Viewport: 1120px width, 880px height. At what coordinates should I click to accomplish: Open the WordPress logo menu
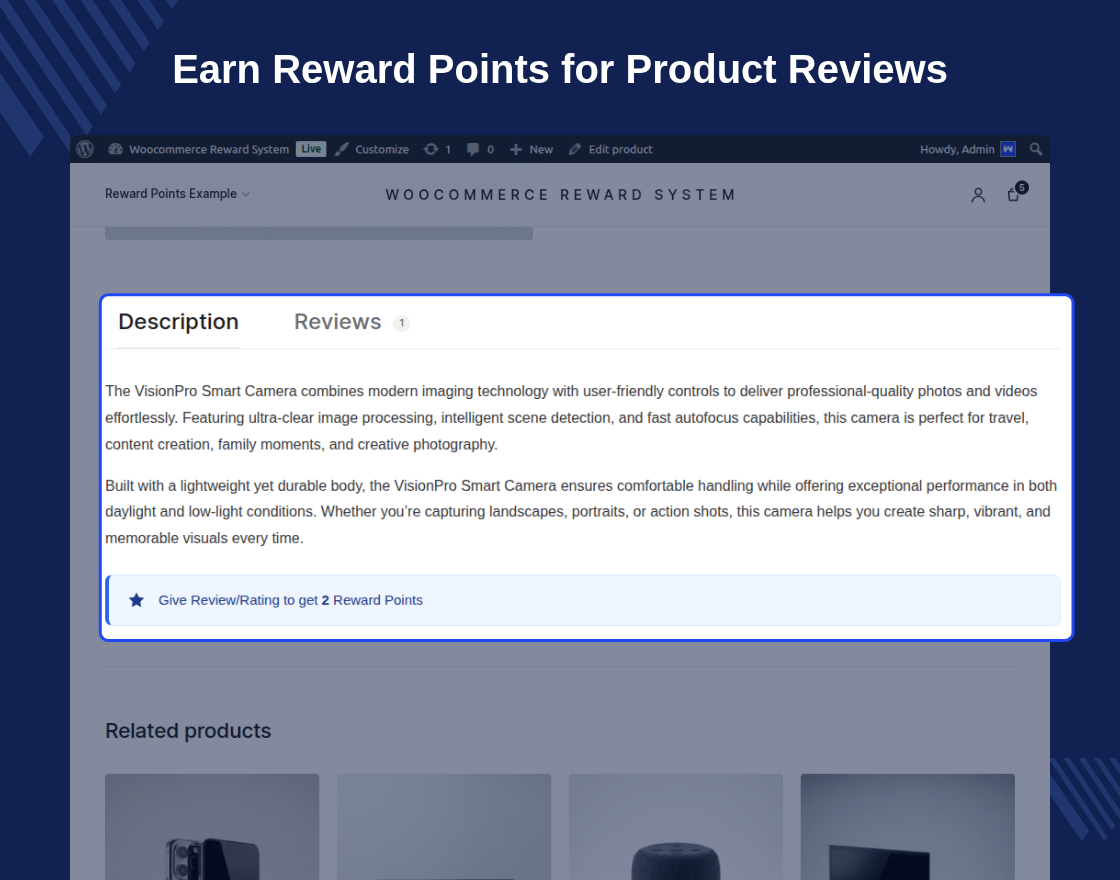coord(85,149)
